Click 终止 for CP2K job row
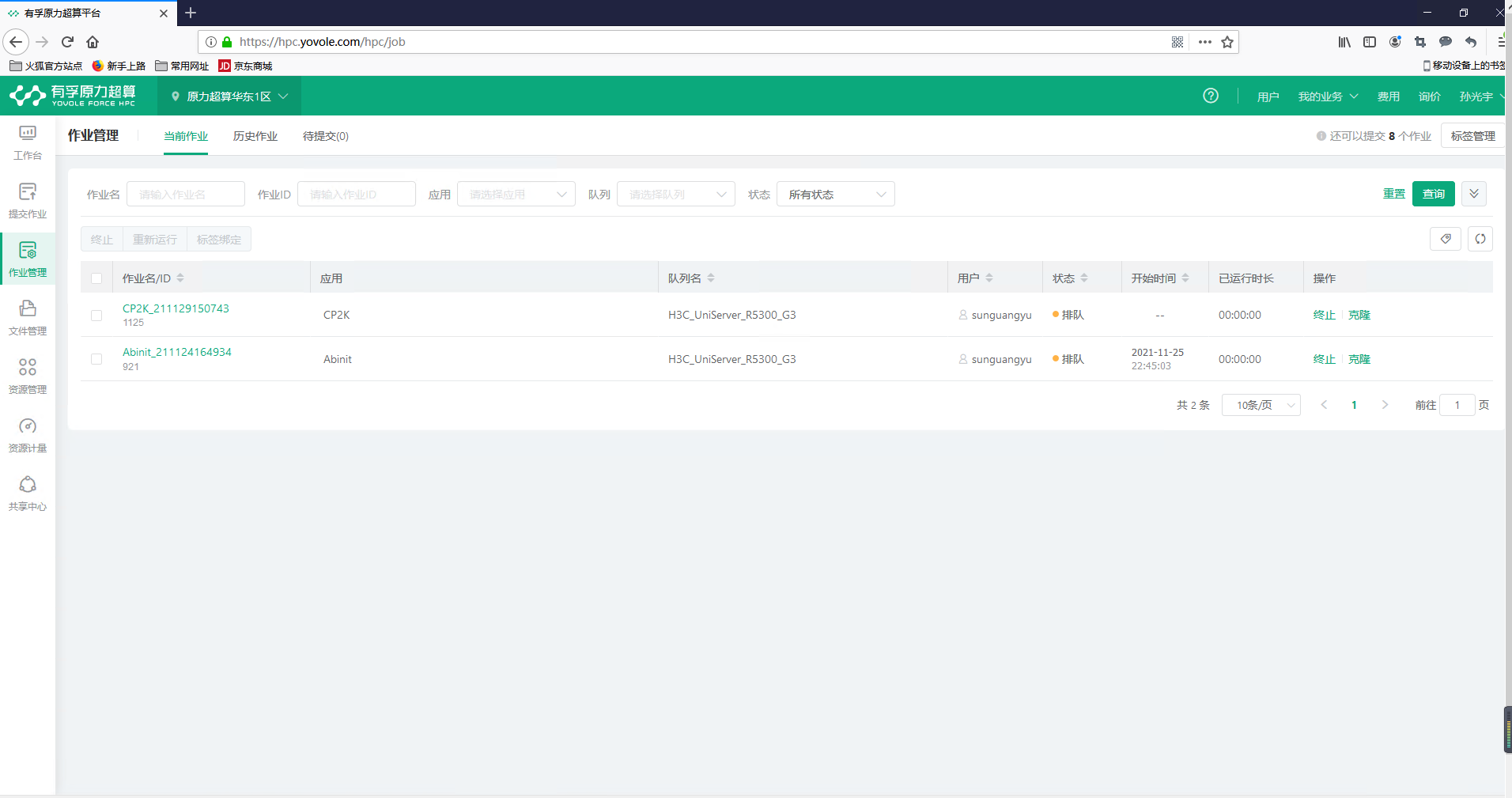The width and height of the screenshot is (1512, 798). [x=1324, y=315]
